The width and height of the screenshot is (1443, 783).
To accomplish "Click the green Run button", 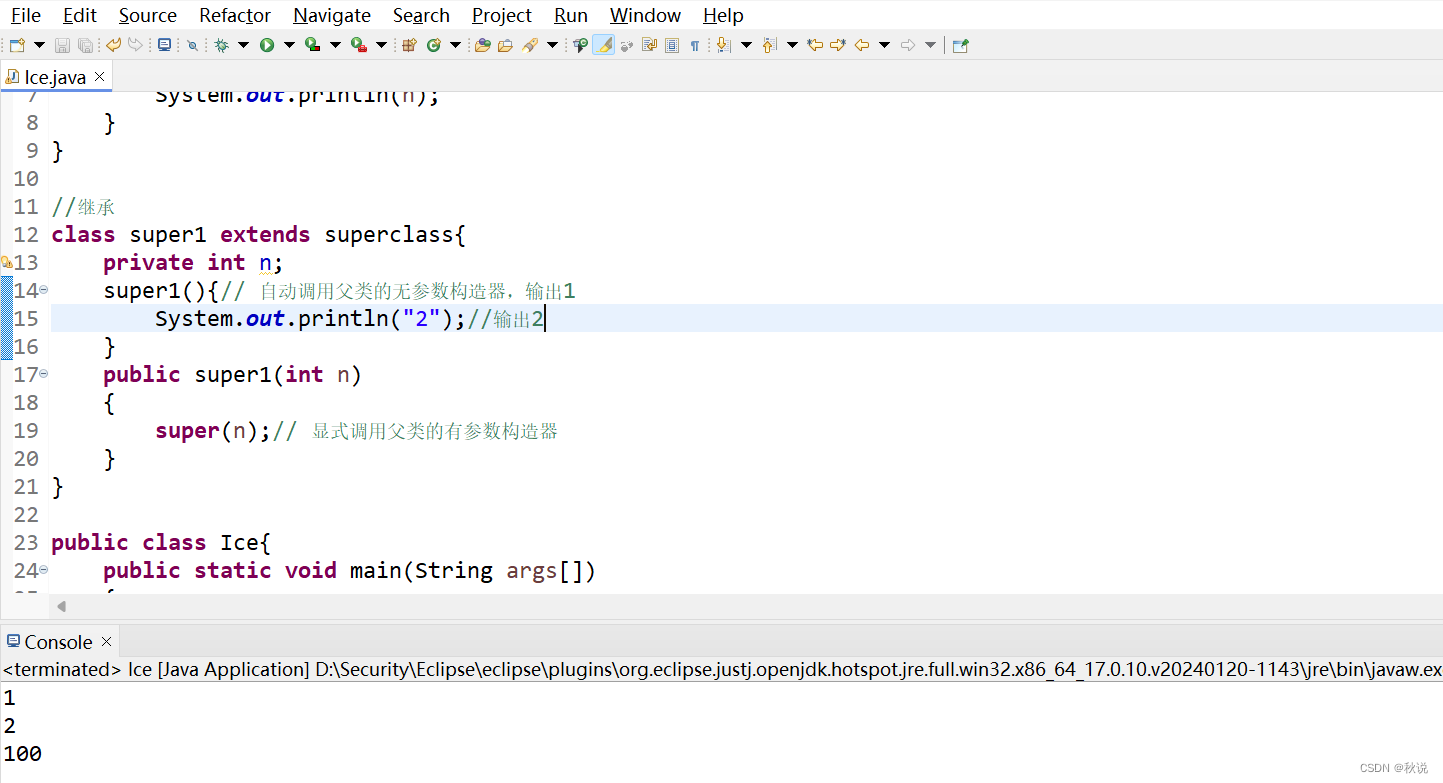I will click(267, 45).
